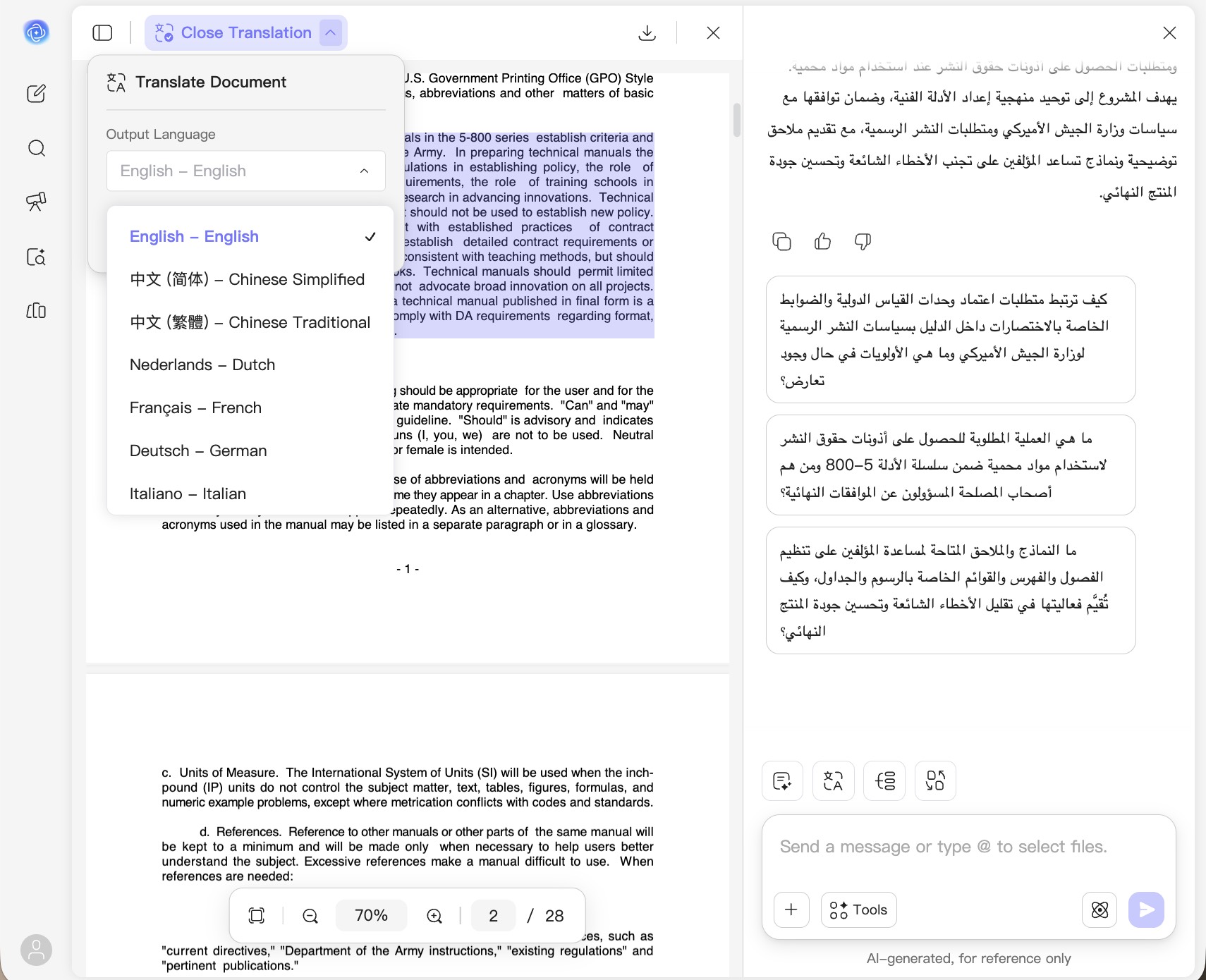Select second suggested question about 5-800 series
The image size is (1206, 980).
coord(951,465)
